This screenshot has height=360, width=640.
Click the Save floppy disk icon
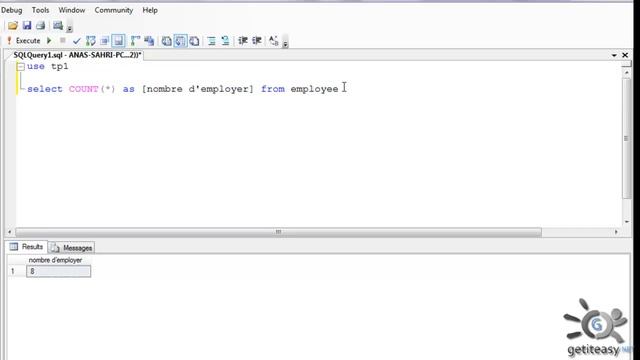tap(27, 26)
